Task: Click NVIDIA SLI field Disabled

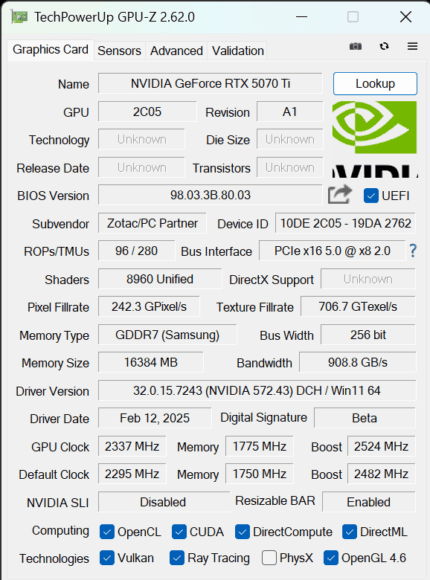Action: 163,502
